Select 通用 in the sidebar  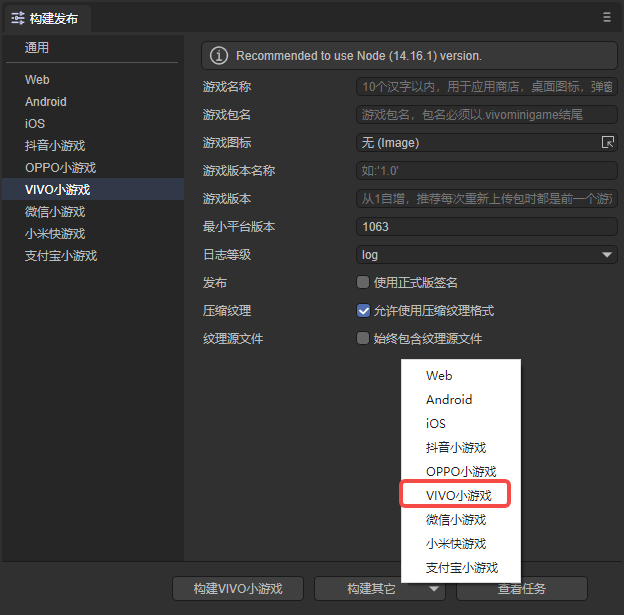click(37, 48)
